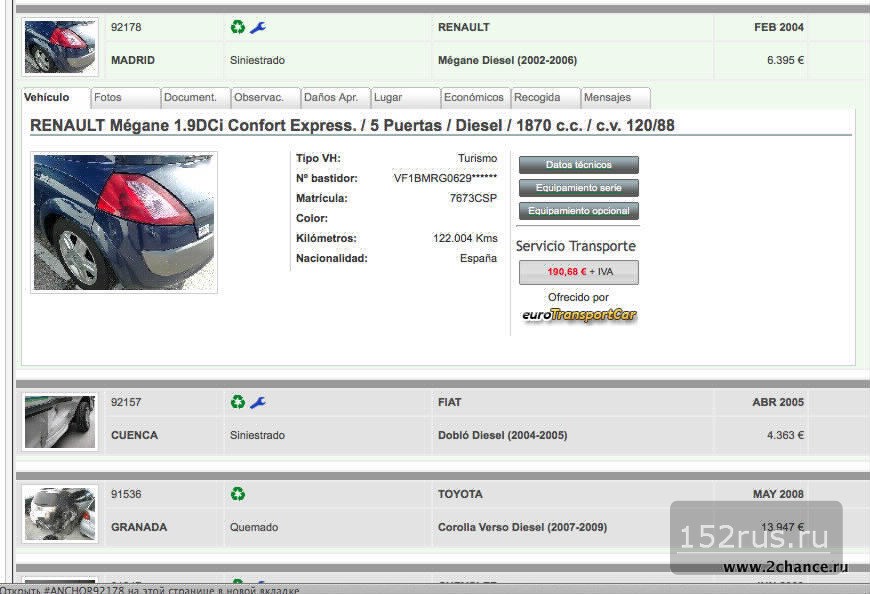The width and height of the screenshot is (870, 594).
Task: Open the Toyota Corolla Verso thumbnail
Action: [60, 514]
